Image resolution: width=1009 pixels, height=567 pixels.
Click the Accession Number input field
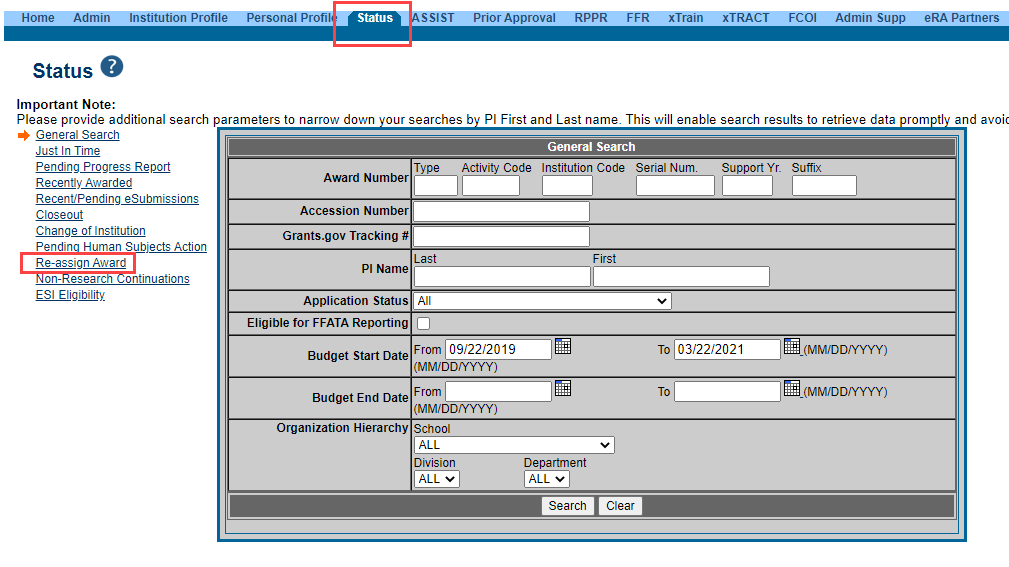(x=501, y=212)
